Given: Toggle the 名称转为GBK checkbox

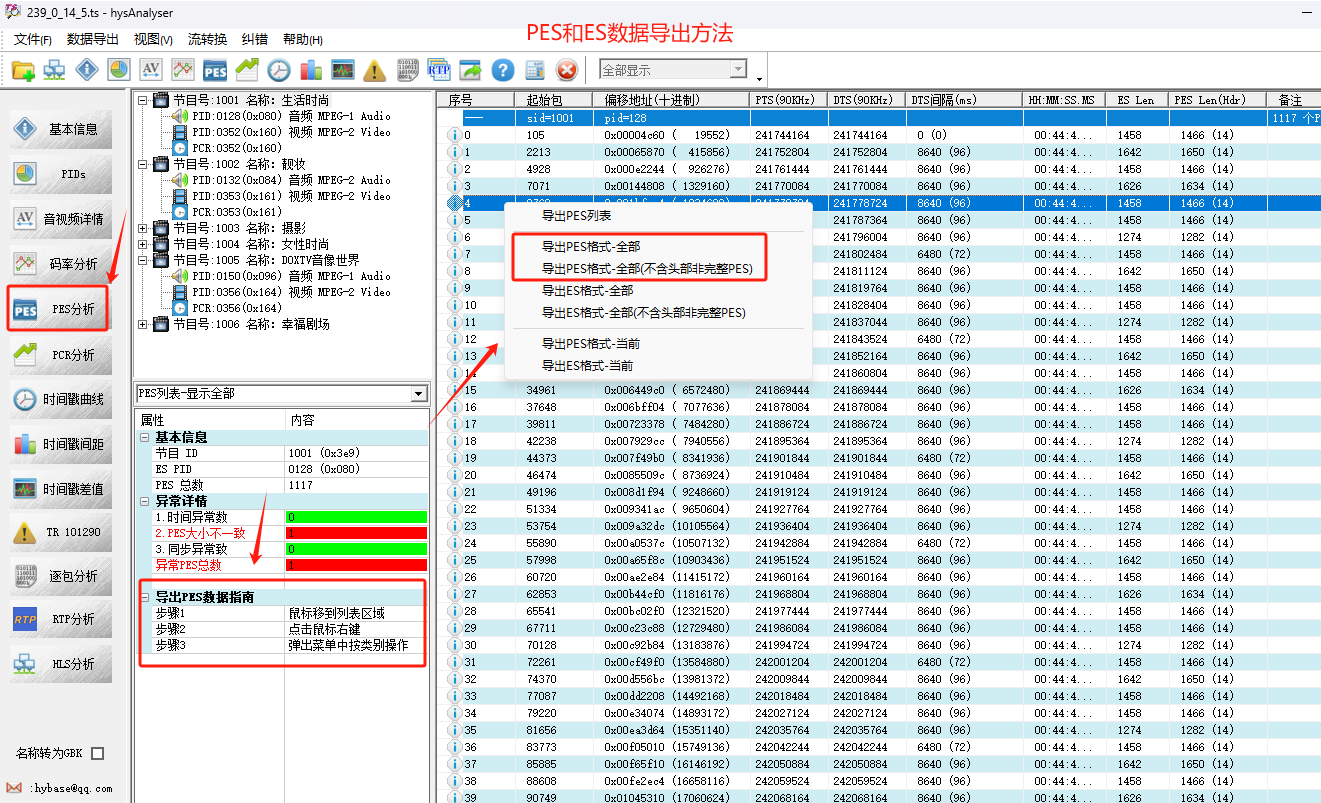Looking at the screenshot, I should (x=97, y=753).
